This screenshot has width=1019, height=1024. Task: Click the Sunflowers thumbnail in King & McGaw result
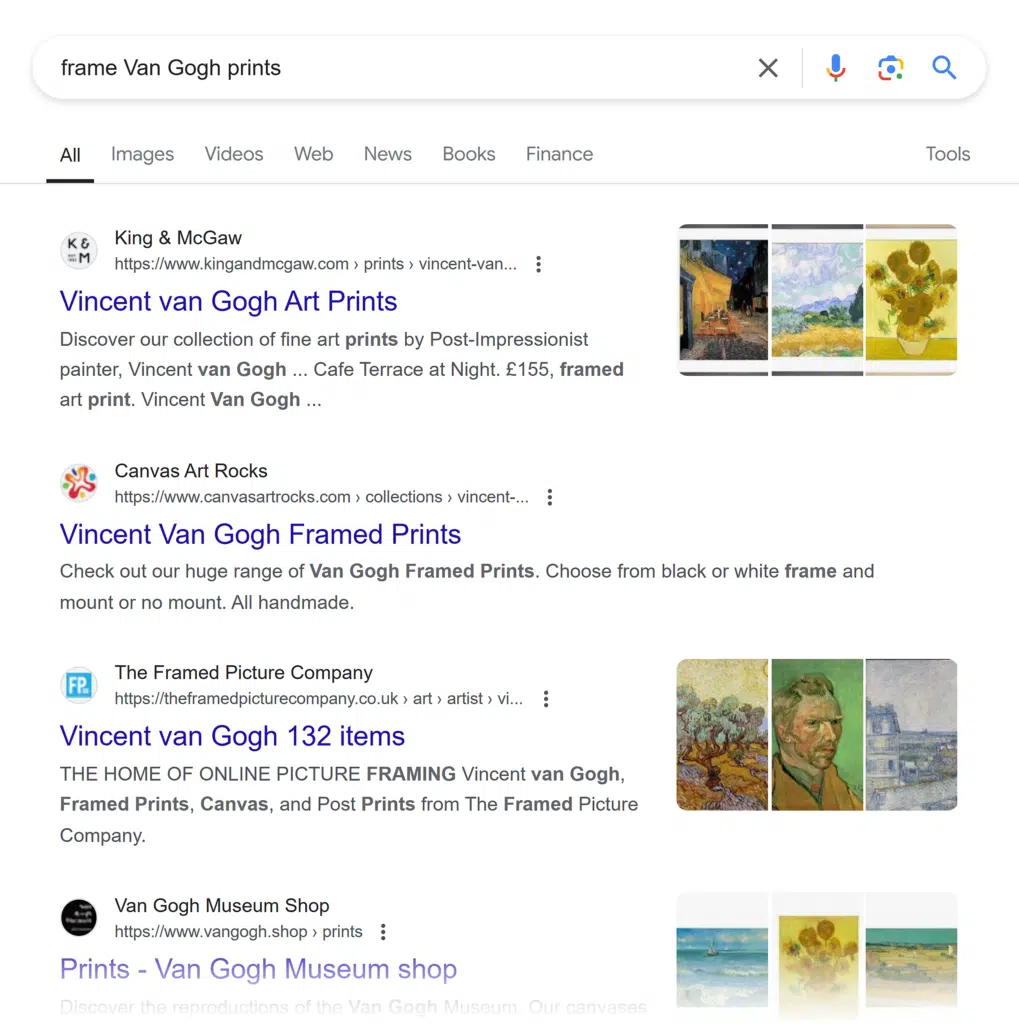coord(911,298)
